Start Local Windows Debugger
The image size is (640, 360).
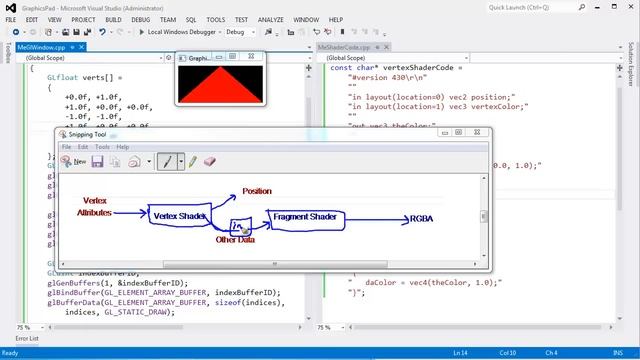pos(178,32)
